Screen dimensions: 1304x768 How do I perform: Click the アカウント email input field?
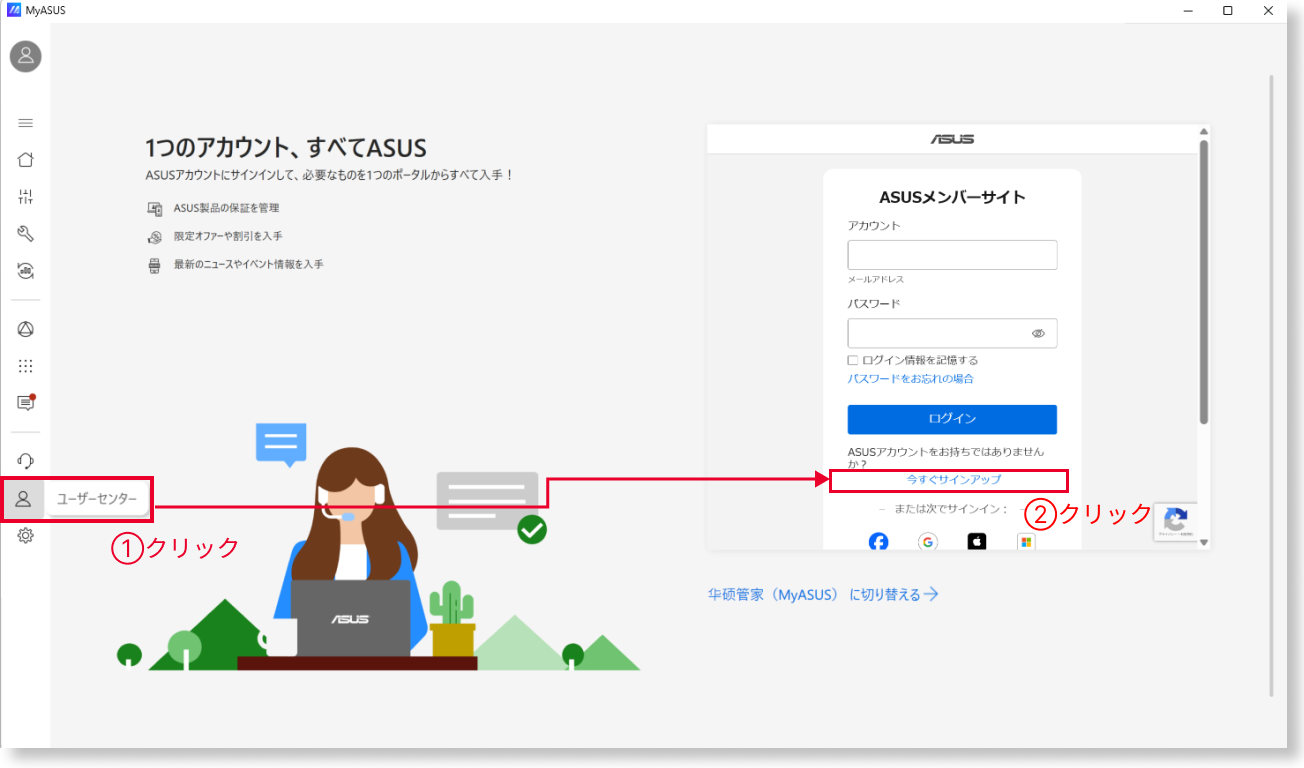tap(952, 255)
